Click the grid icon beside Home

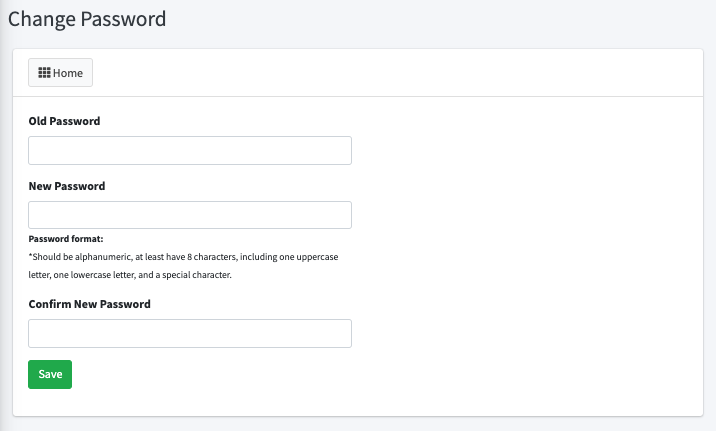[44, 73]
